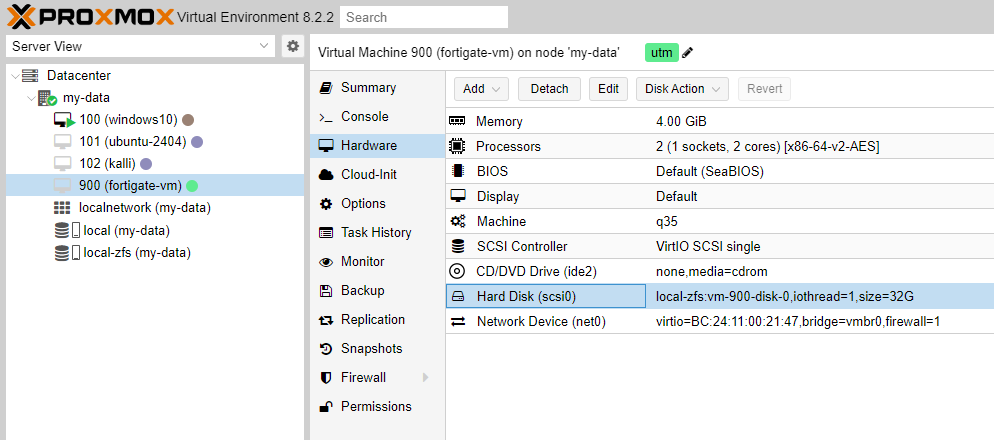Open the Firewall tab
The width and height of the screenshot is (994, 440).
point(377,377)
